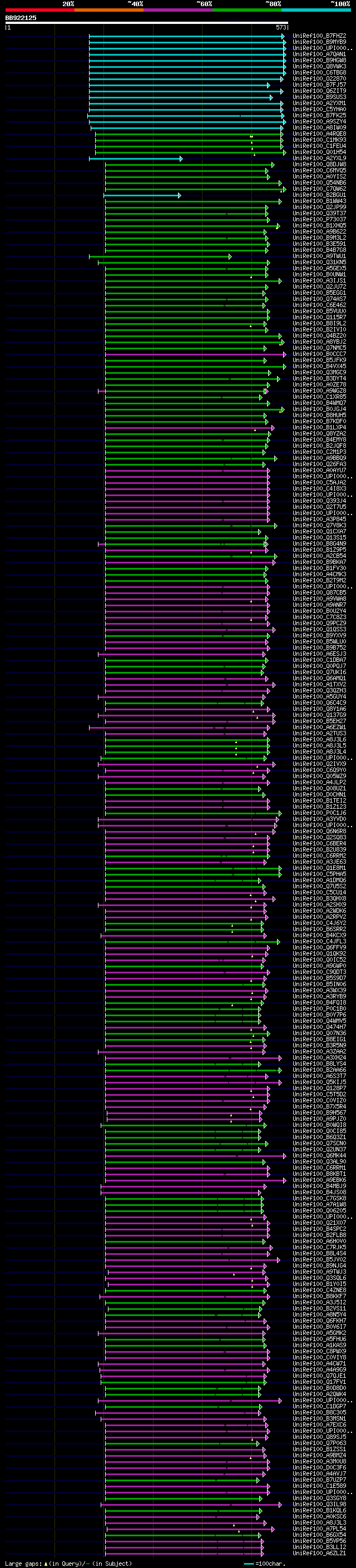Image resolution: width=356 pixels, height=1568 pixels.
Task: Select the UniRef100_A9EBK6 label
Action: pyautogui.click(x=319, y=1180)
